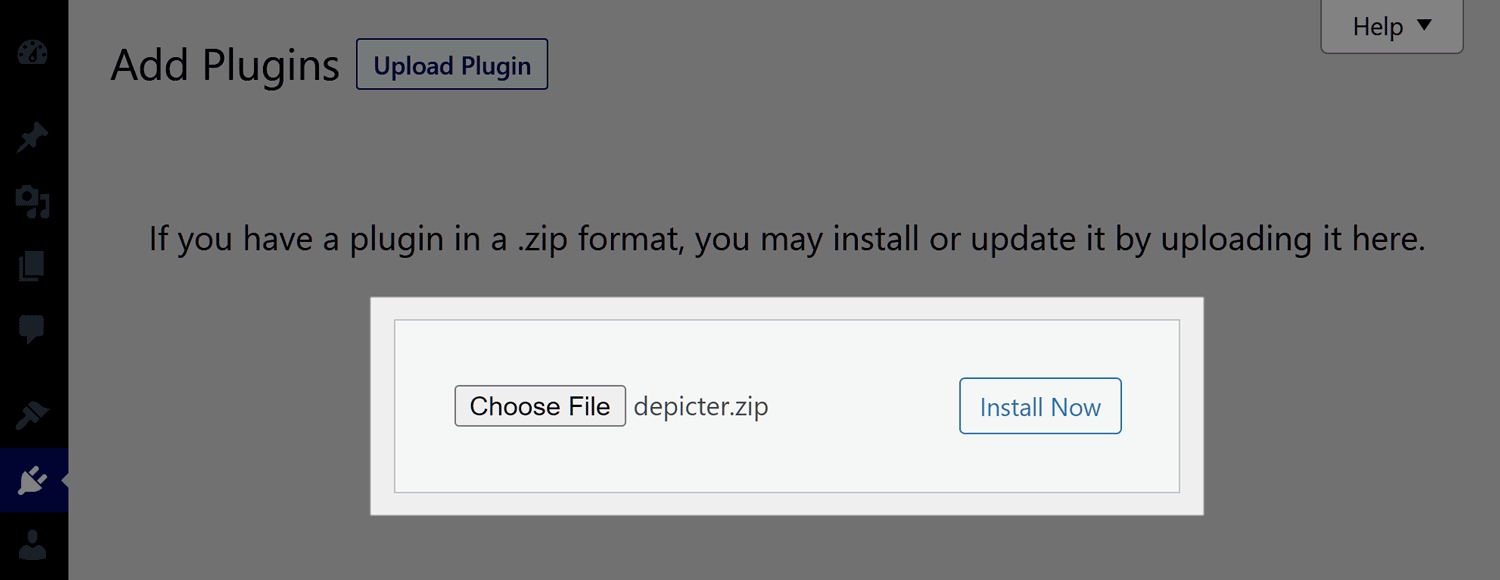Viewport: 1500px width, 580px height.
Task: Open Posts via the pushpin icon
Action: [32, 137]
